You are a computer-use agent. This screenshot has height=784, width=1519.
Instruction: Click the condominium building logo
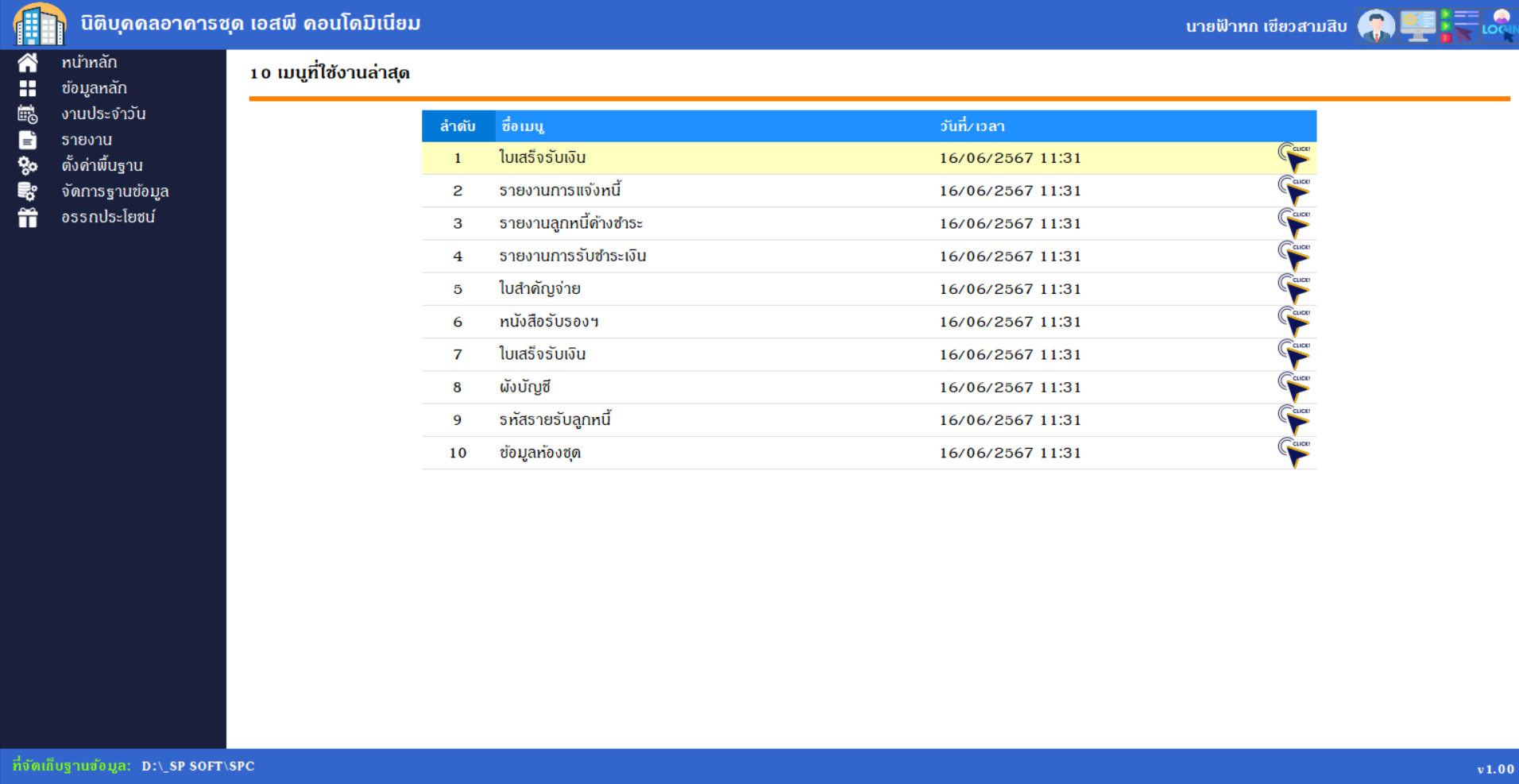40,25
